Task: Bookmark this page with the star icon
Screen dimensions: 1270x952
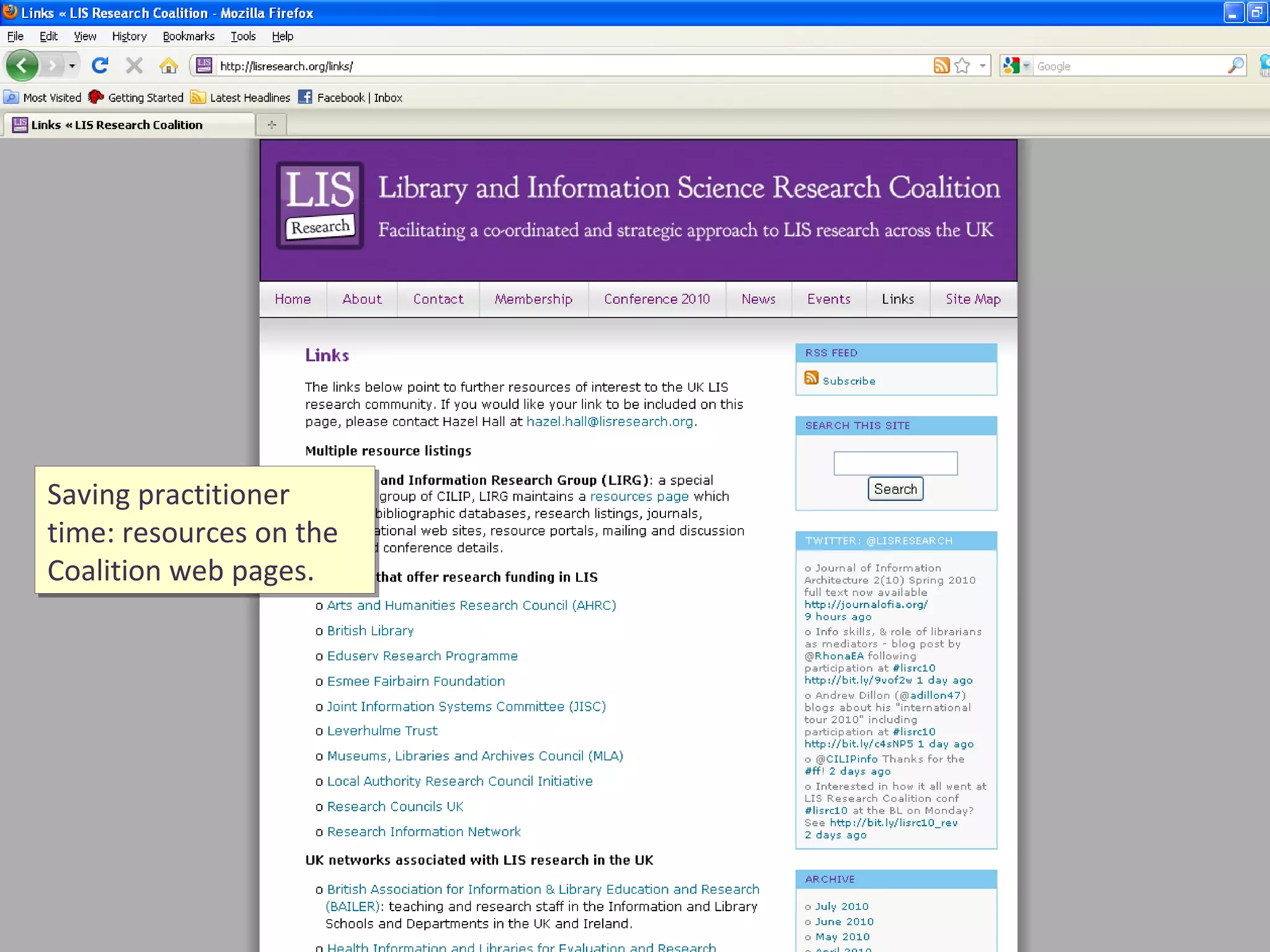Action: [962, 65]
